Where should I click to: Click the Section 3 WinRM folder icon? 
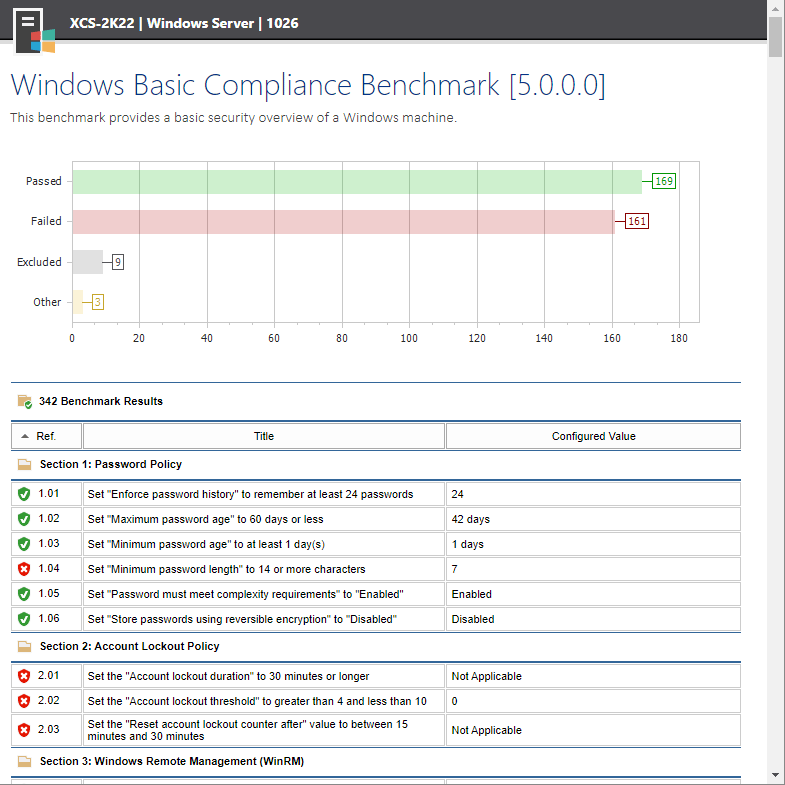pyautogui.click(x=24, y=761)
